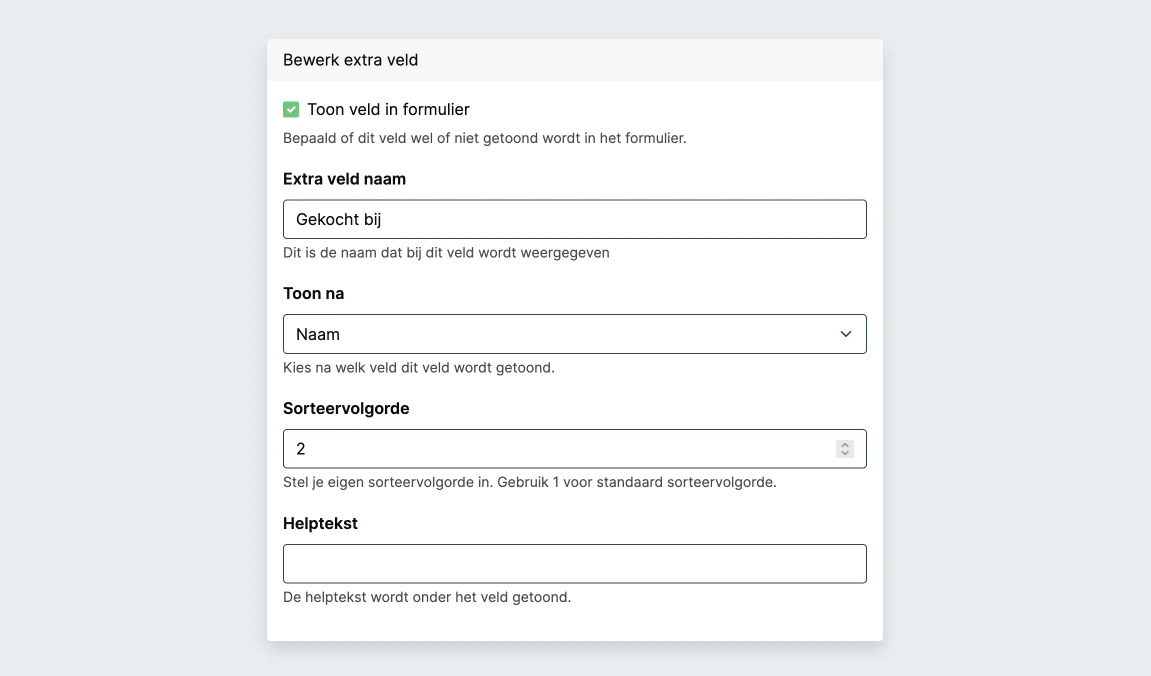Click the "Toon na" field label

pyautogui.click(x=313, y=294)
